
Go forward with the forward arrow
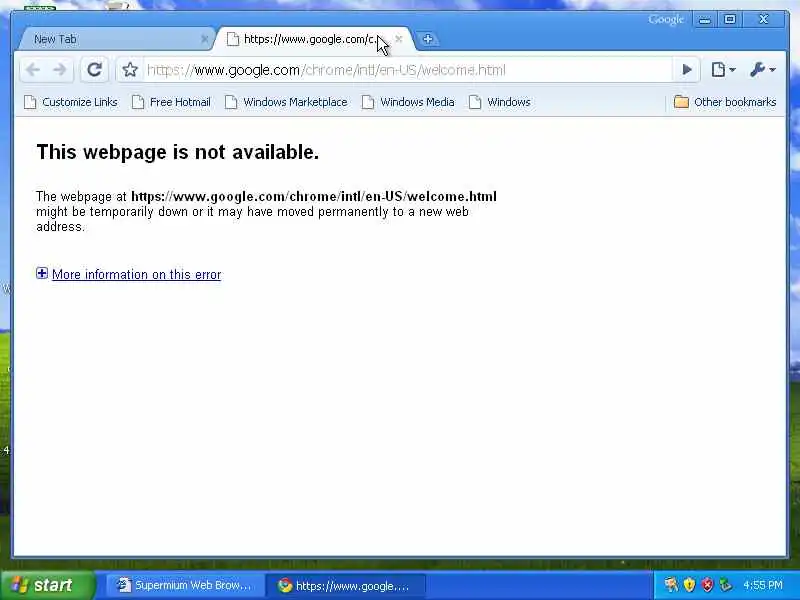pyautogui.click(x=60, y=70)
